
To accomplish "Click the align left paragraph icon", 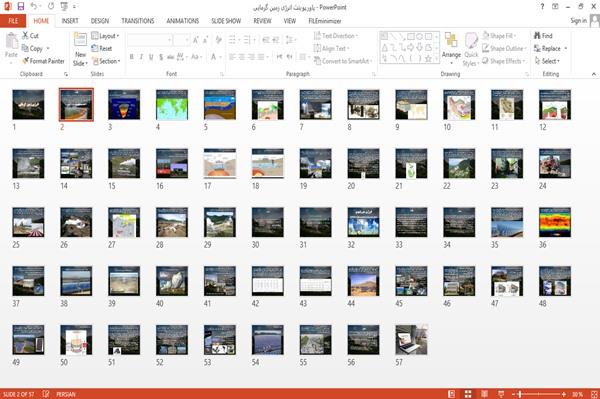I will pyautogui.click(x=232, y=57).
